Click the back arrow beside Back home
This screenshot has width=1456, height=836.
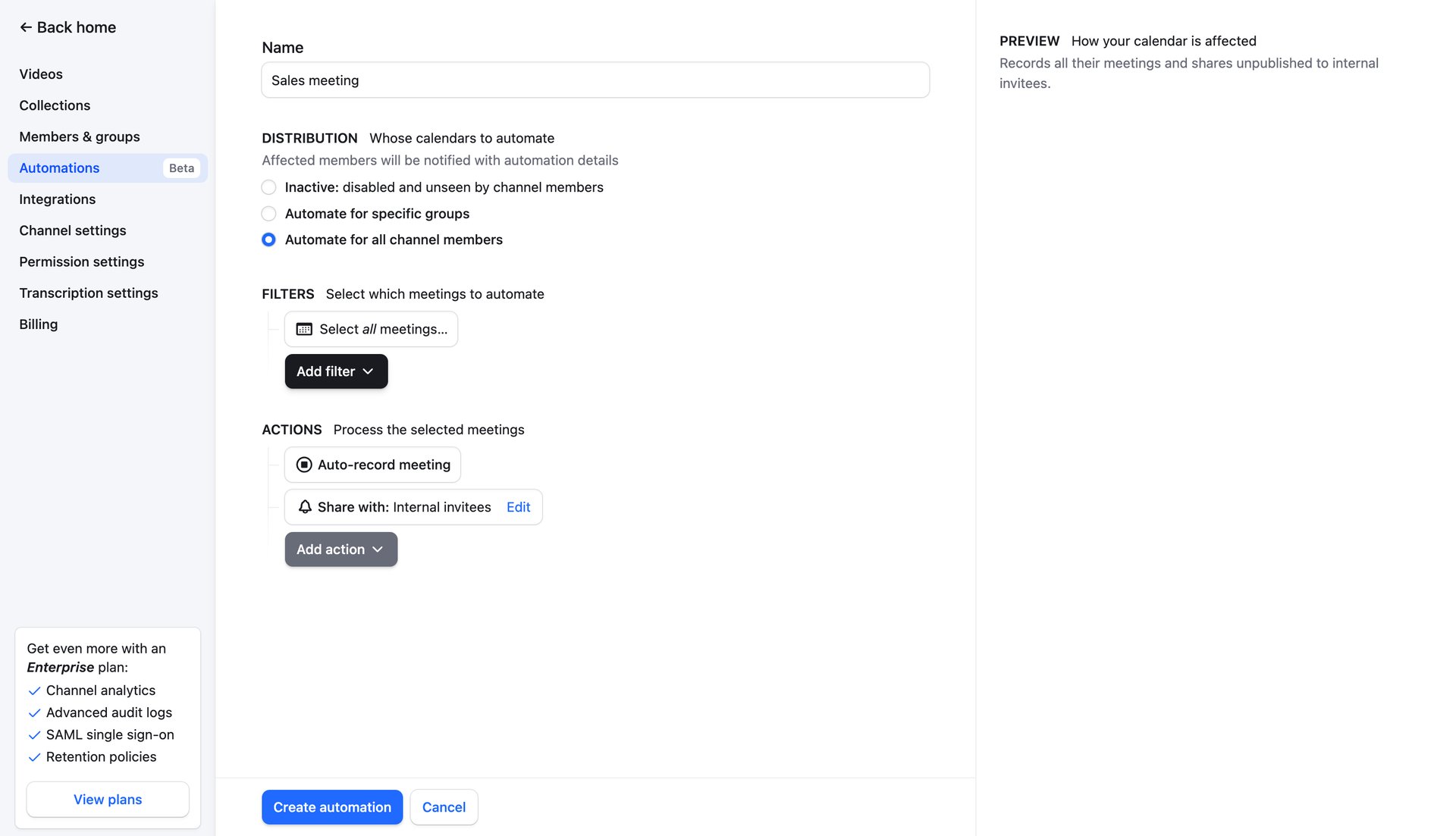tap(25, 27)
